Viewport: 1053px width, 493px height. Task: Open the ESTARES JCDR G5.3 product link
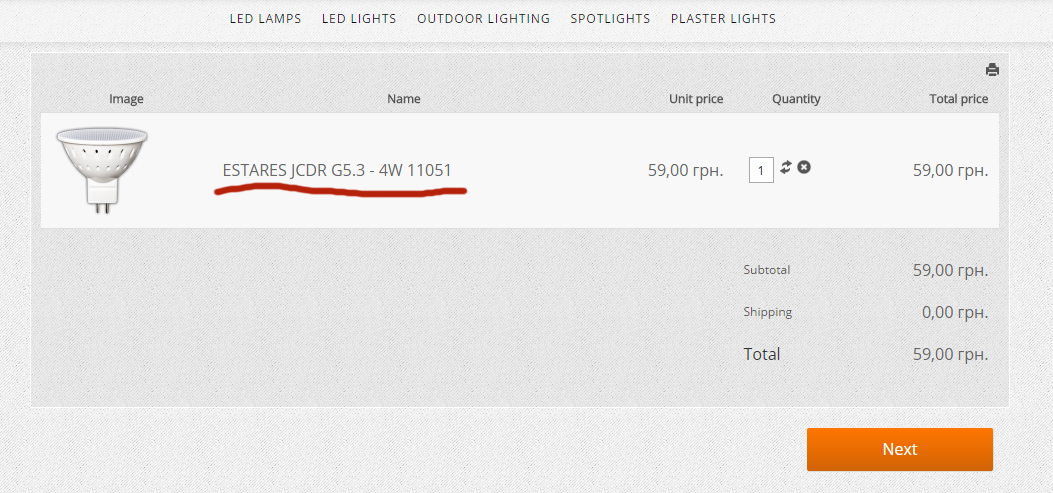(337, 170)
